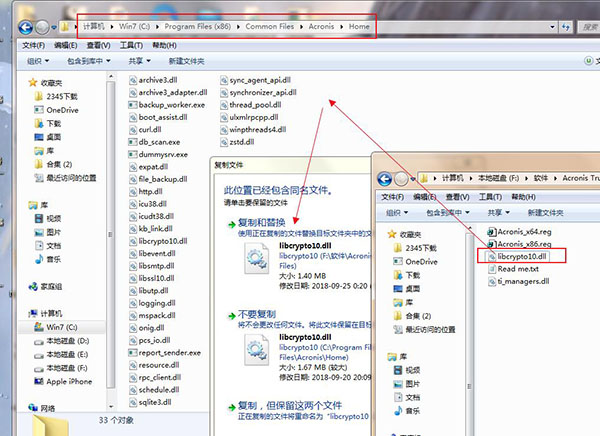Select ti_managers.dll in the right window
Image resolution: width=600 pixels, height=436 pixels.
523,281
